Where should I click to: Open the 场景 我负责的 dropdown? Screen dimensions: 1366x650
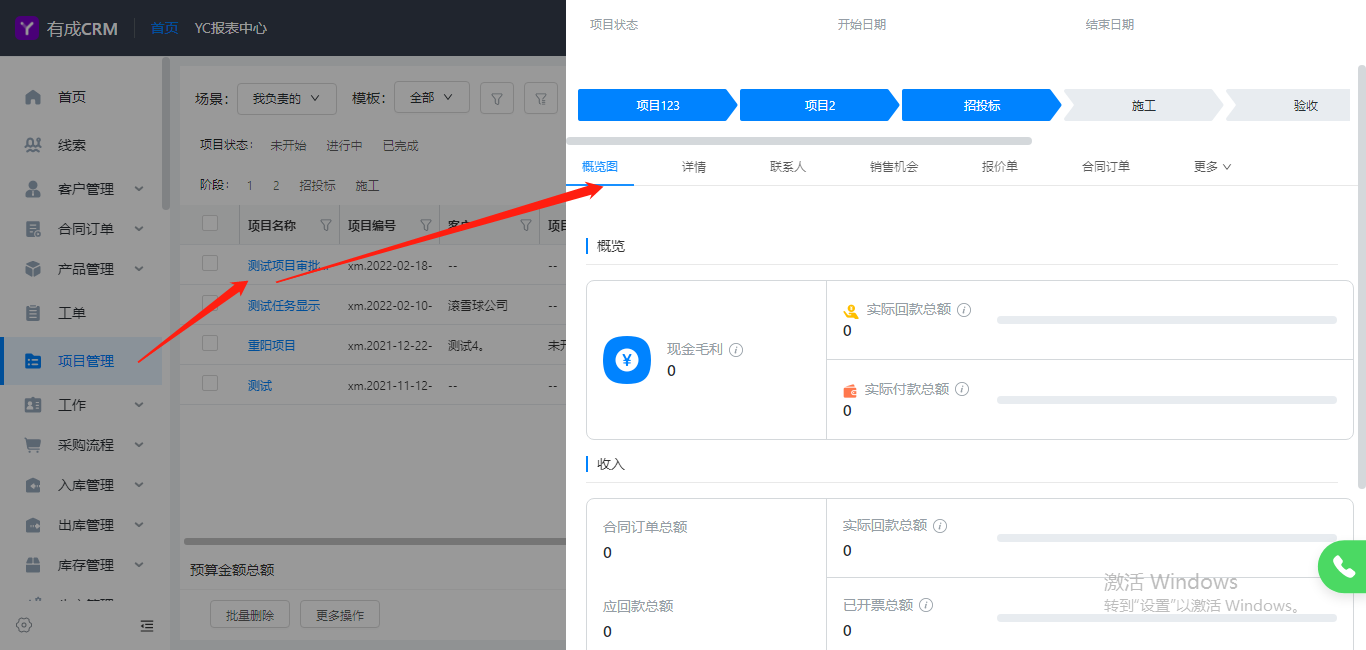[286, 98]
